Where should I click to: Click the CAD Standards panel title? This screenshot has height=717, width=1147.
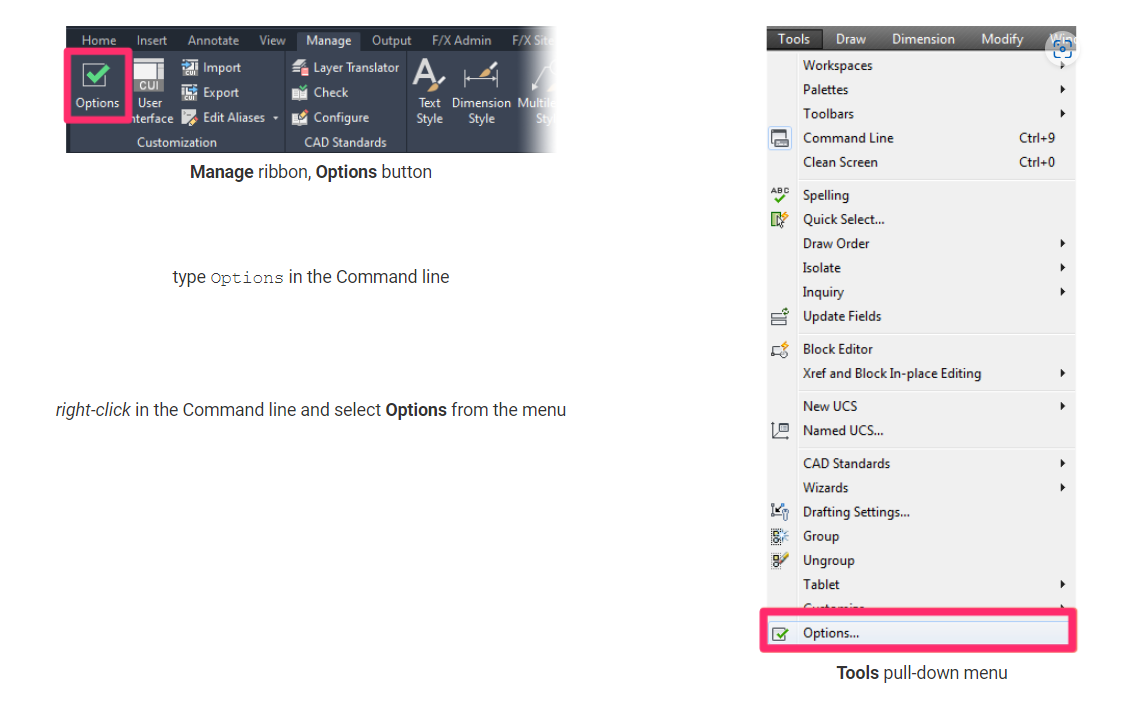345,143
